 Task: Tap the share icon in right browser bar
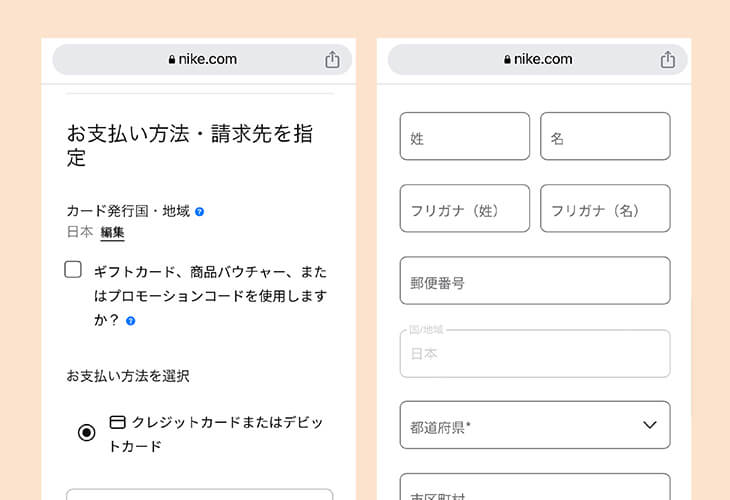tap(668, 60)
